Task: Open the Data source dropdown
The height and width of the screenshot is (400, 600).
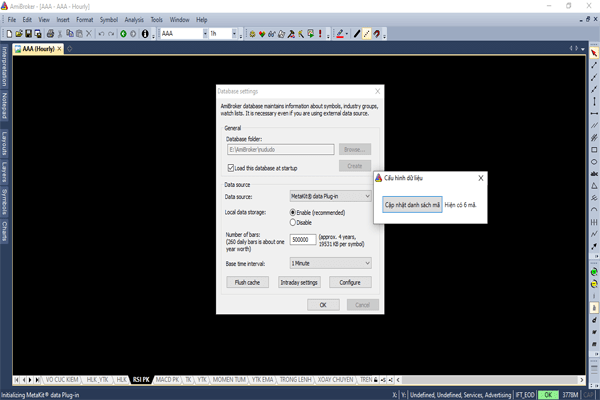Action: tap(330, 196)
